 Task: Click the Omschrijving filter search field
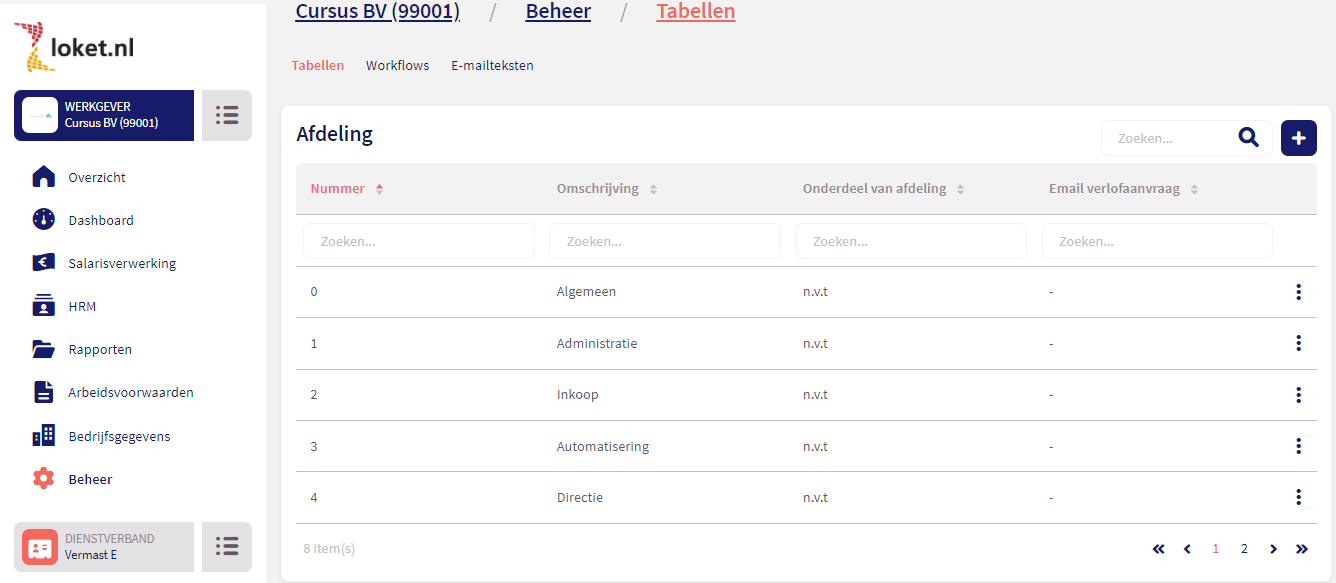[664, 241]
